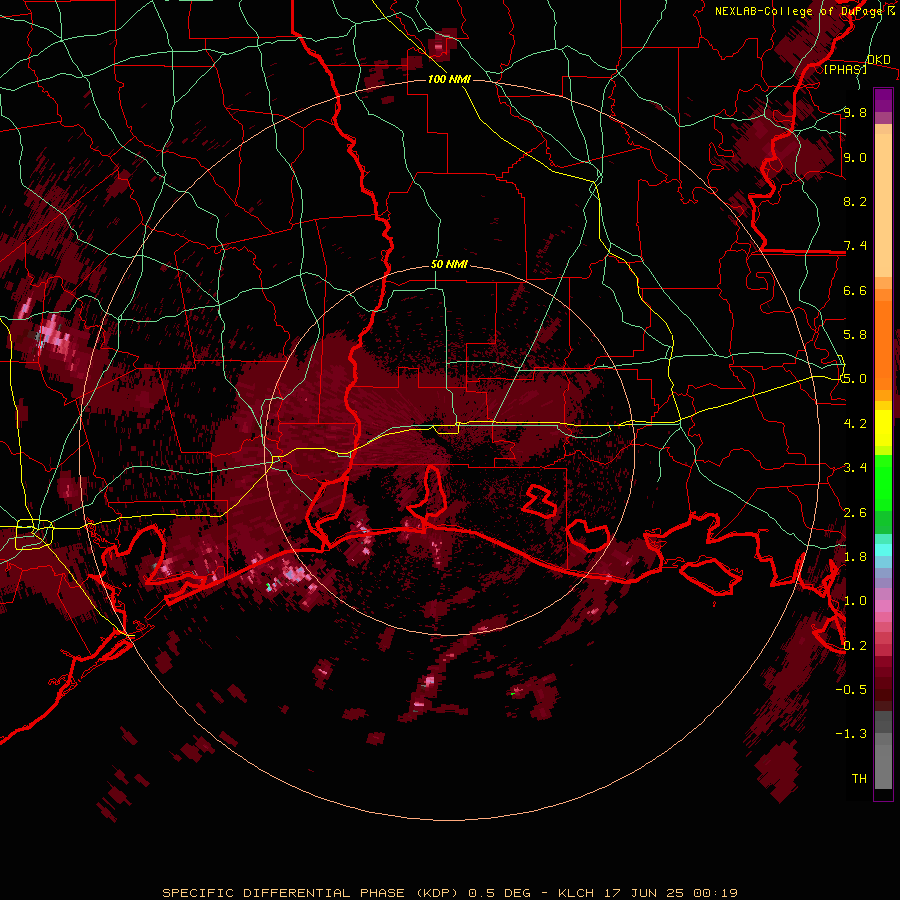The height and width of the screenshot is (900, 900).
Task: Click the 9.8 value on the color scale
Action: pos(855,112)
